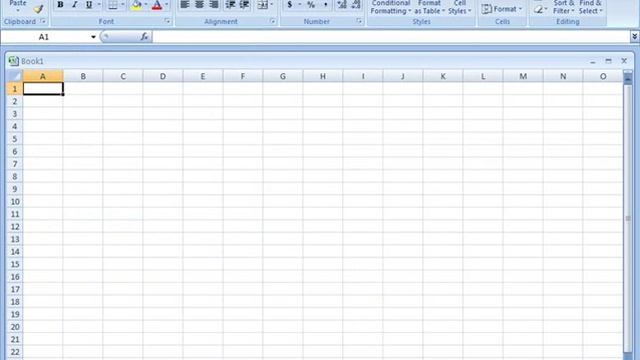The image size is (640, 360).
Task: Select row header 22
Action: tap(15, 352)
